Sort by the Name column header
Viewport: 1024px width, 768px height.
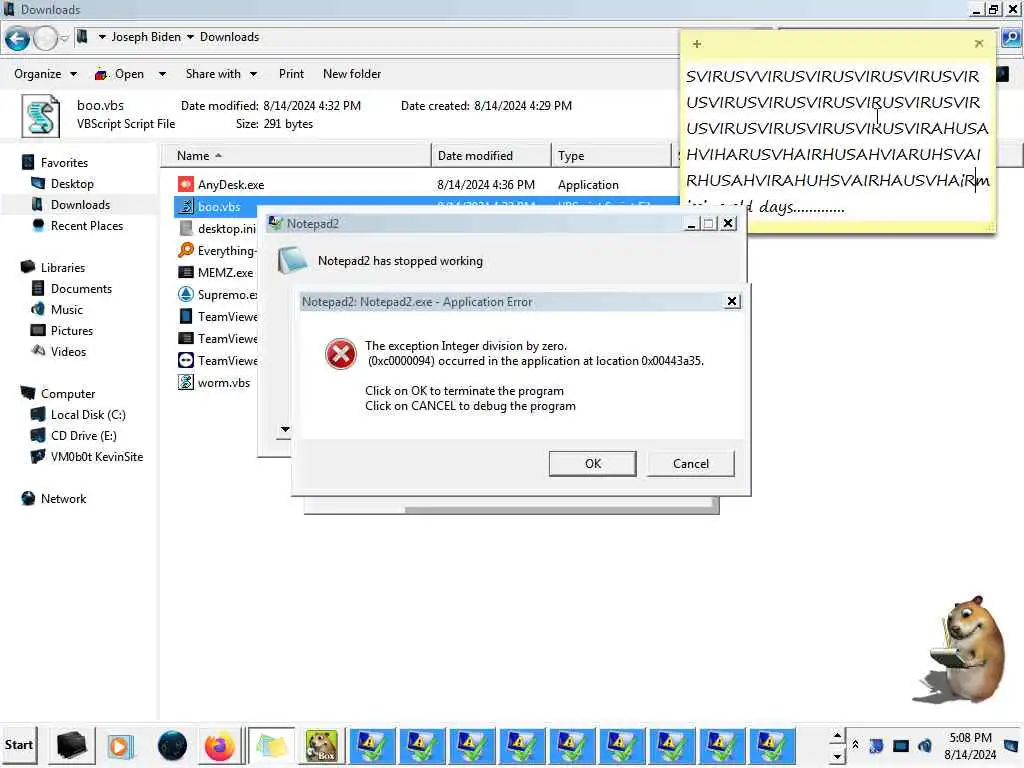tap(296, 155)
